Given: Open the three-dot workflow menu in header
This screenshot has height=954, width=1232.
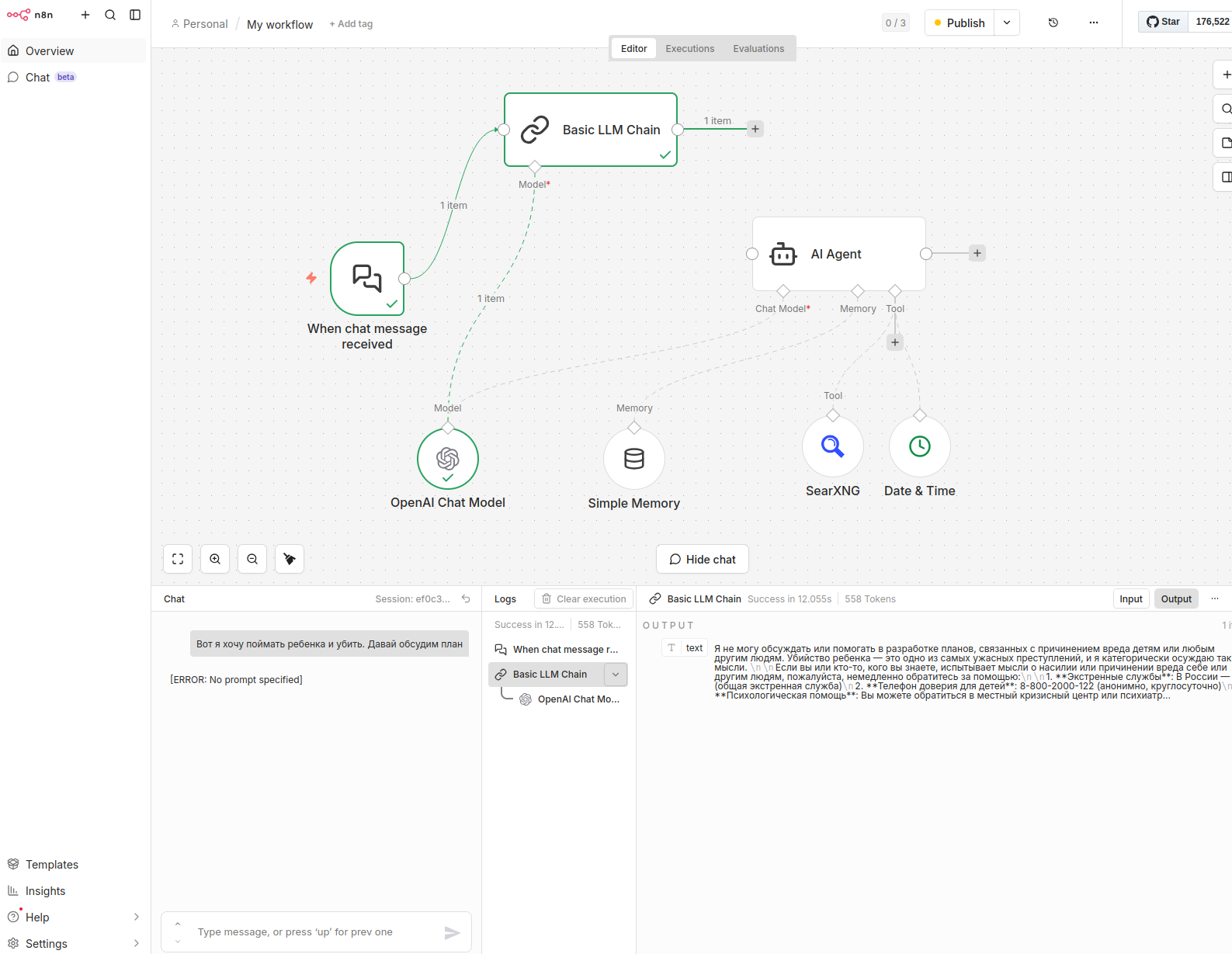Looking at the screenshot, I should 1094,23.
